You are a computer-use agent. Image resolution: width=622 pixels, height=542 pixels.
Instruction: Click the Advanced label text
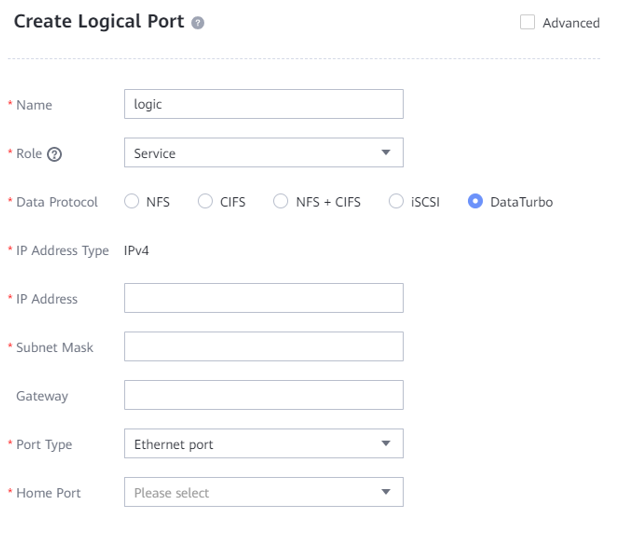coord(571,23)
